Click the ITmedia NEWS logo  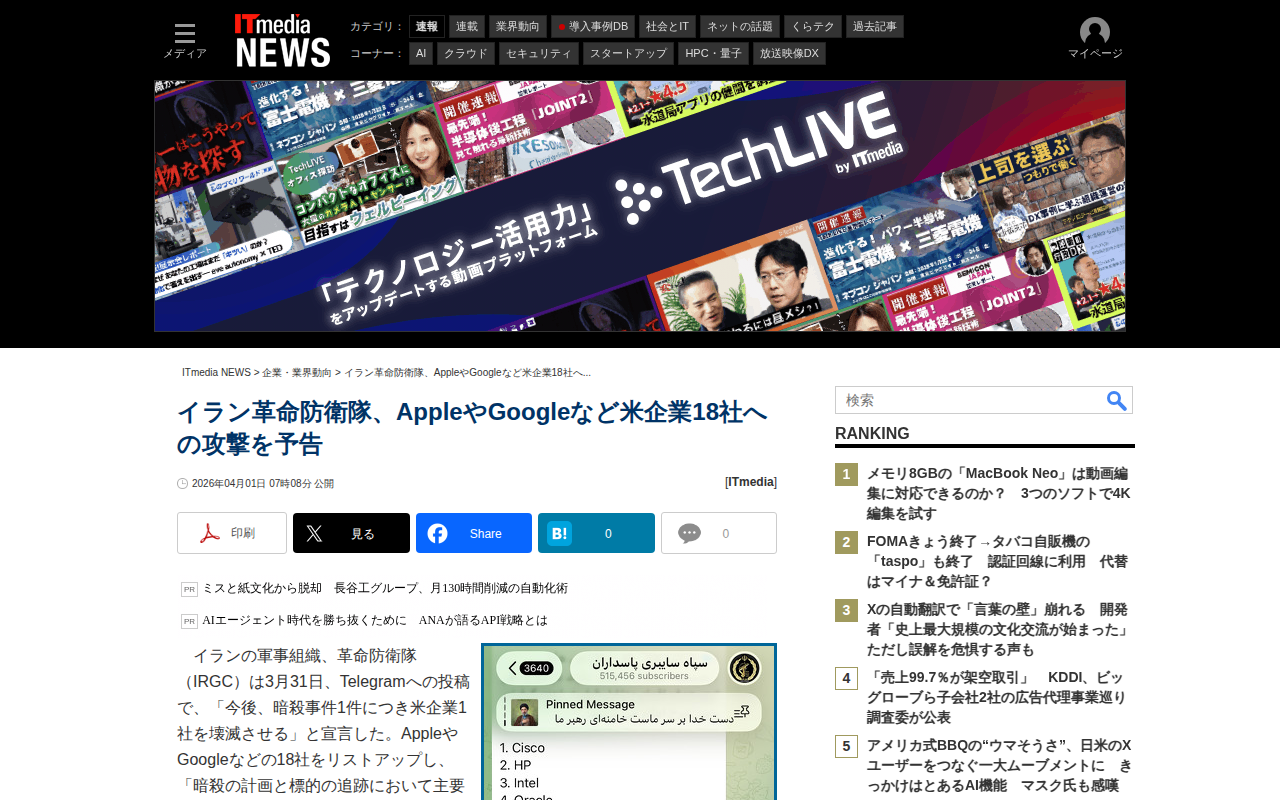tap(282, 41)
